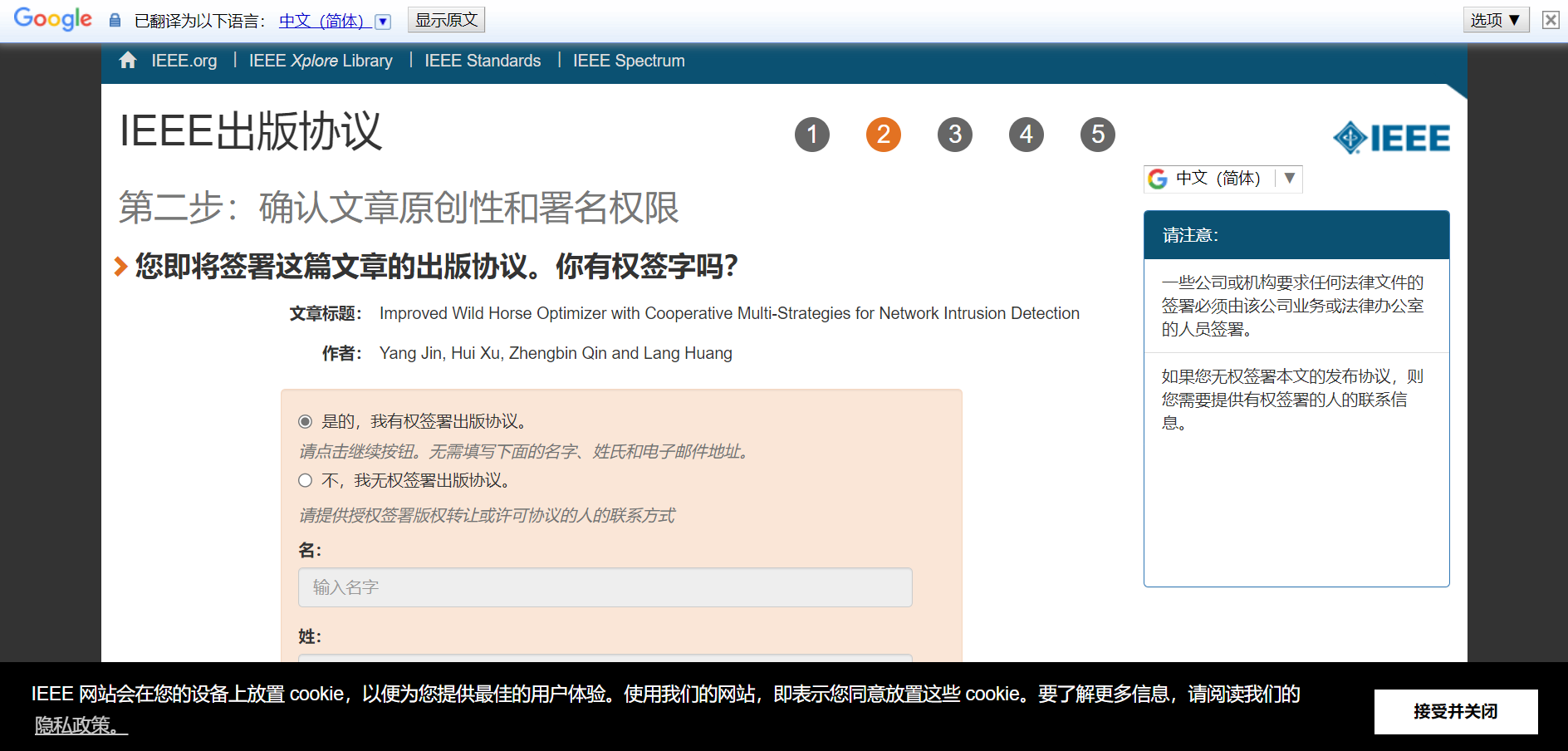This screenshot has height=751, width=1568.
Task: Click the hint text 请提供授权签署版权转让
Action: (487, 515)
